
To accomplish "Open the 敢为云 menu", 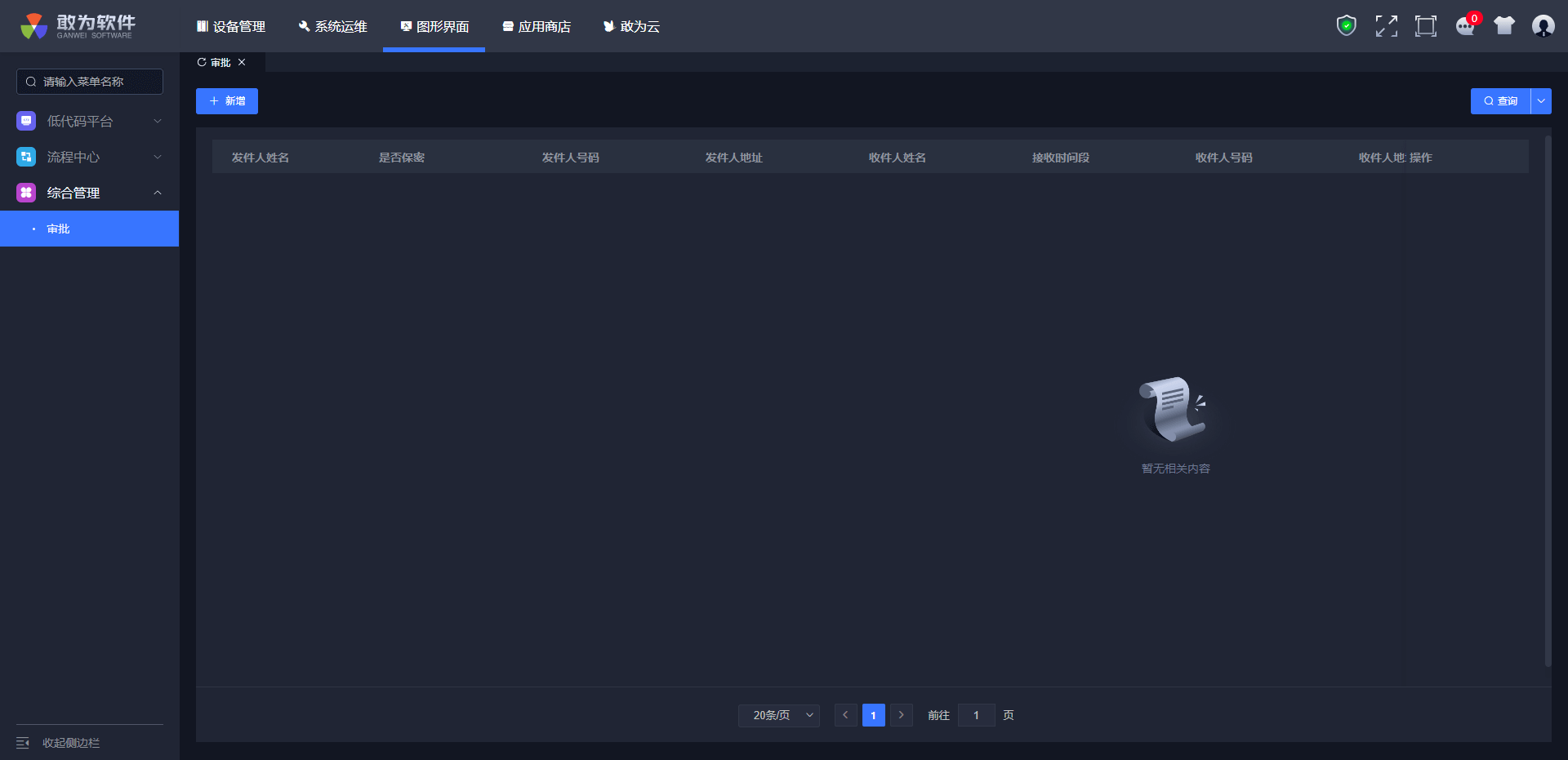I will point(631,26).
